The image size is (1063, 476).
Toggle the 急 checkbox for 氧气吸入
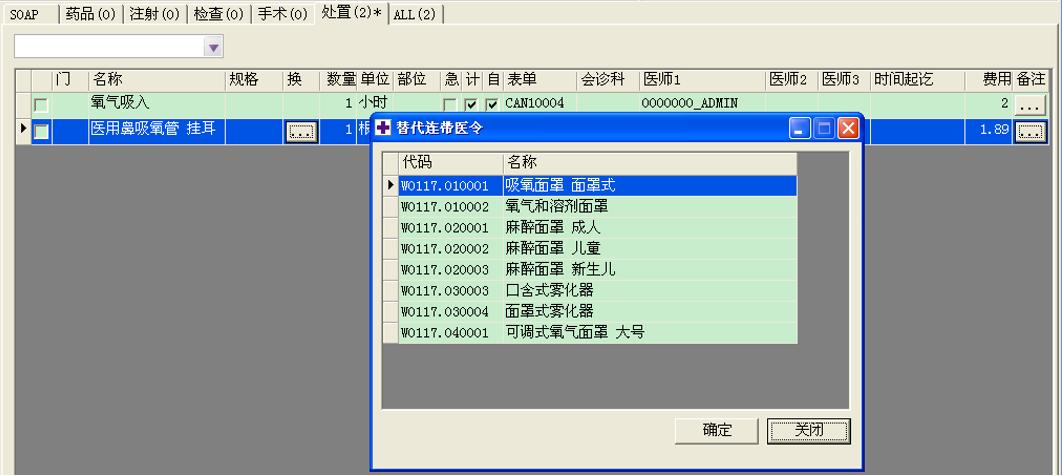(x=450, y=105)
